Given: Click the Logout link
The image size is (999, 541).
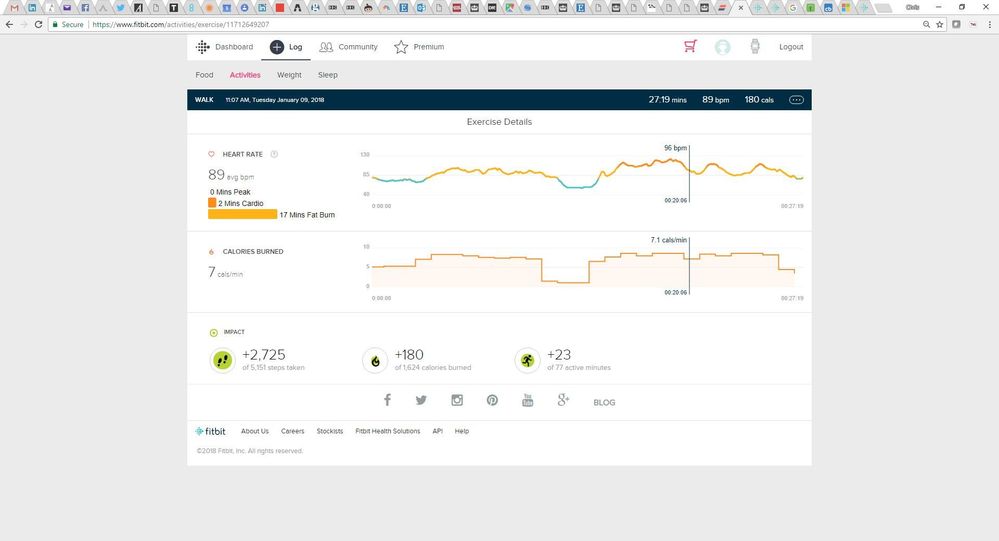Looking at the screenshot, I should point(790,47).
